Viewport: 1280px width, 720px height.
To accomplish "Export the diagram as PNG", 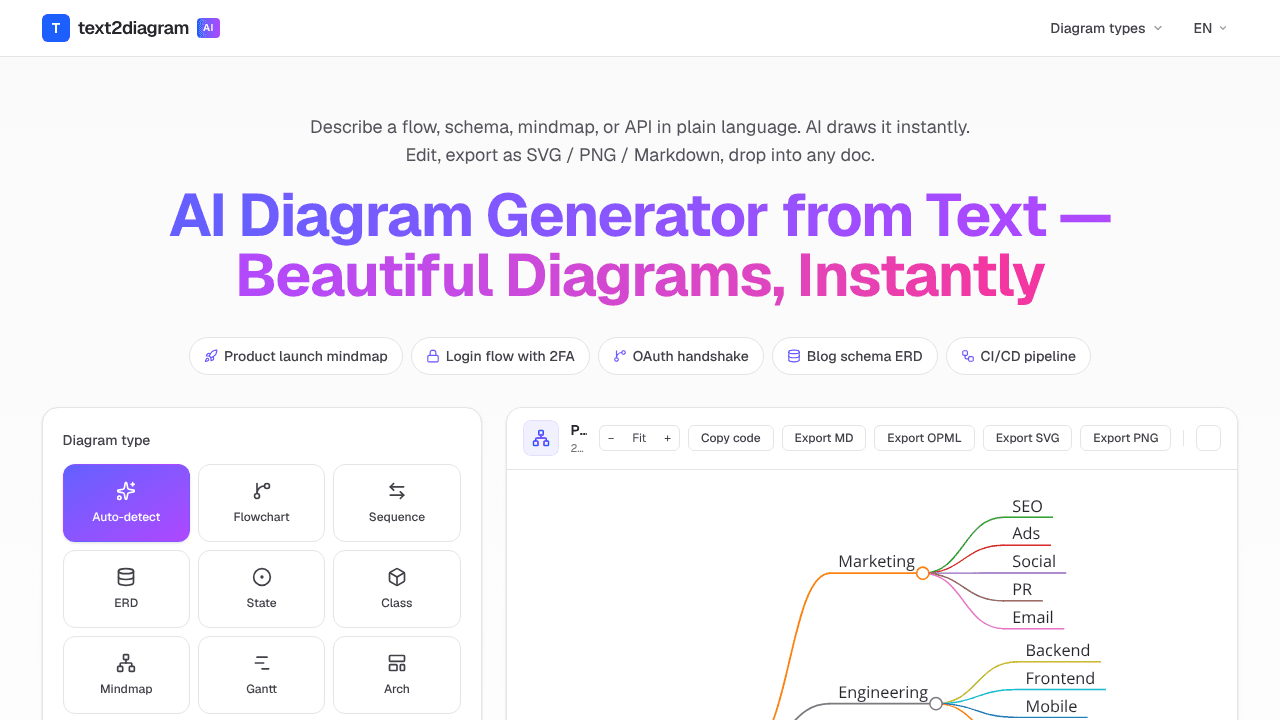I will pyautogui.click(x=1125, y=438).
